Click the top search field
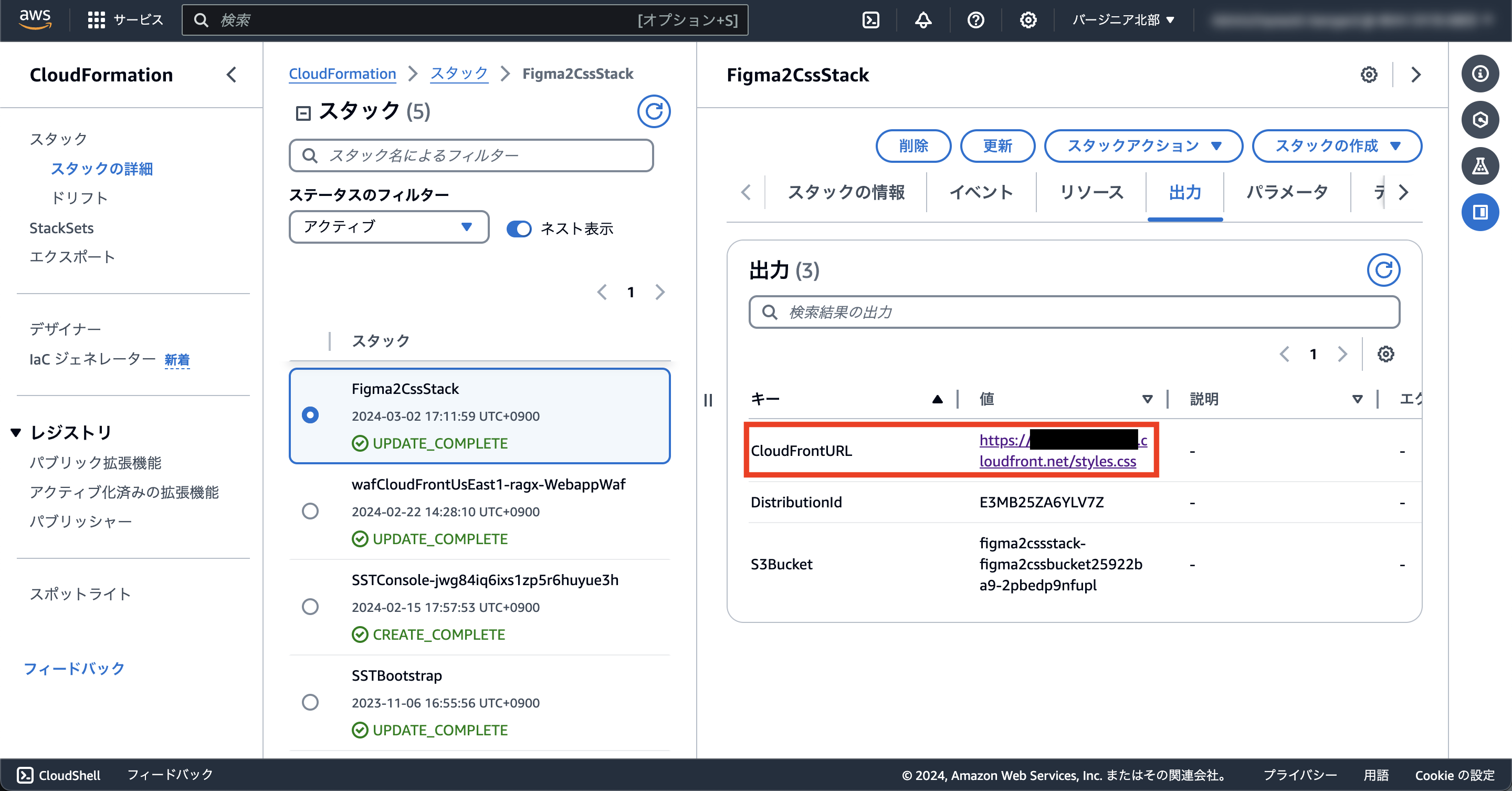 pyautogui.click(x=465, y=20)
